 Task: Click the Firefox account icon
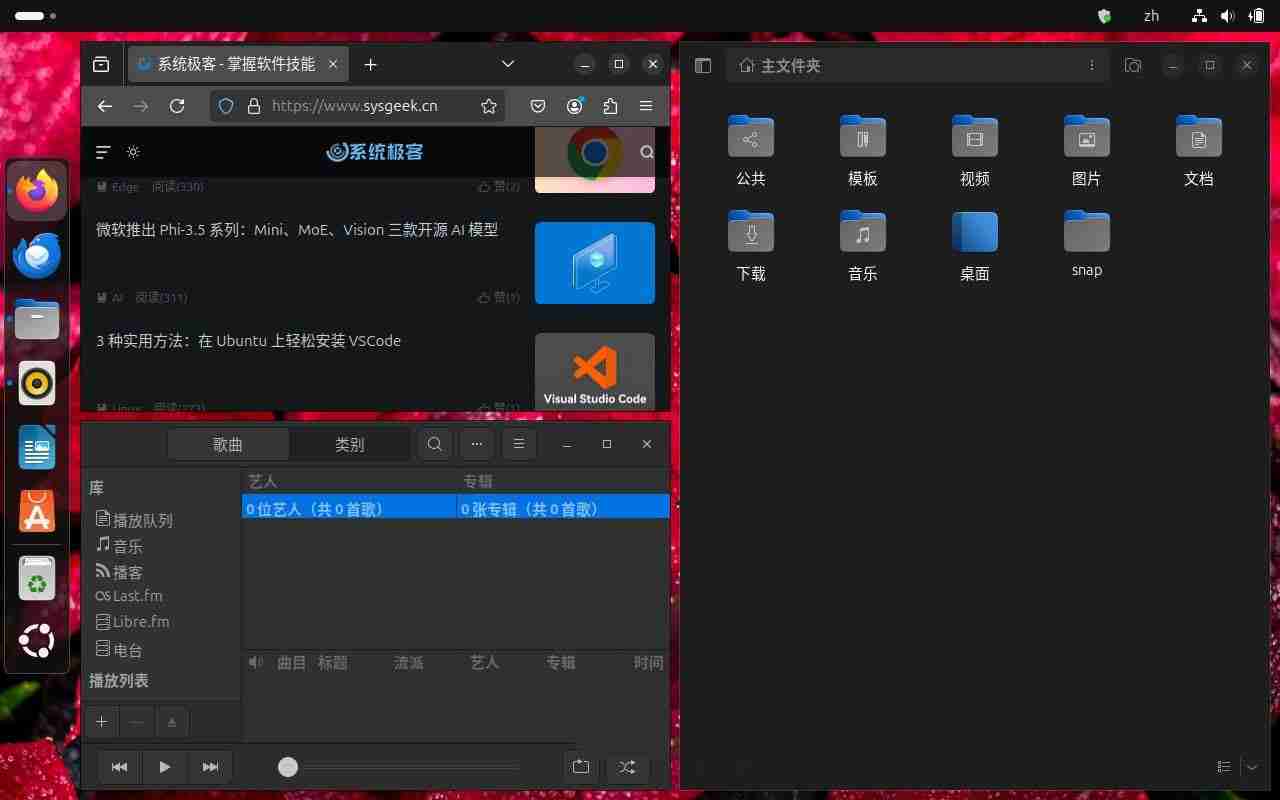tap(575, 106)
